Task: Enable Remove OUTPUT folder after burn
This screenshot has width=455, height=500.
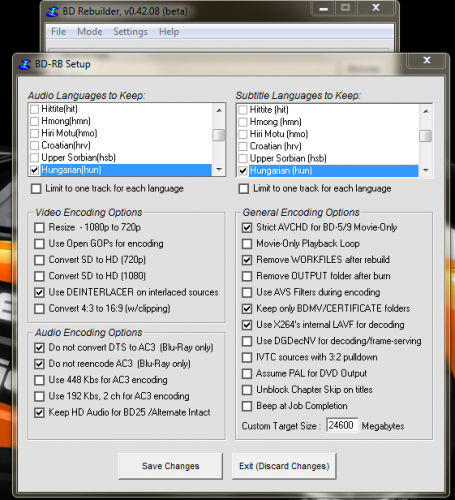Action: [x=247, y=276]
